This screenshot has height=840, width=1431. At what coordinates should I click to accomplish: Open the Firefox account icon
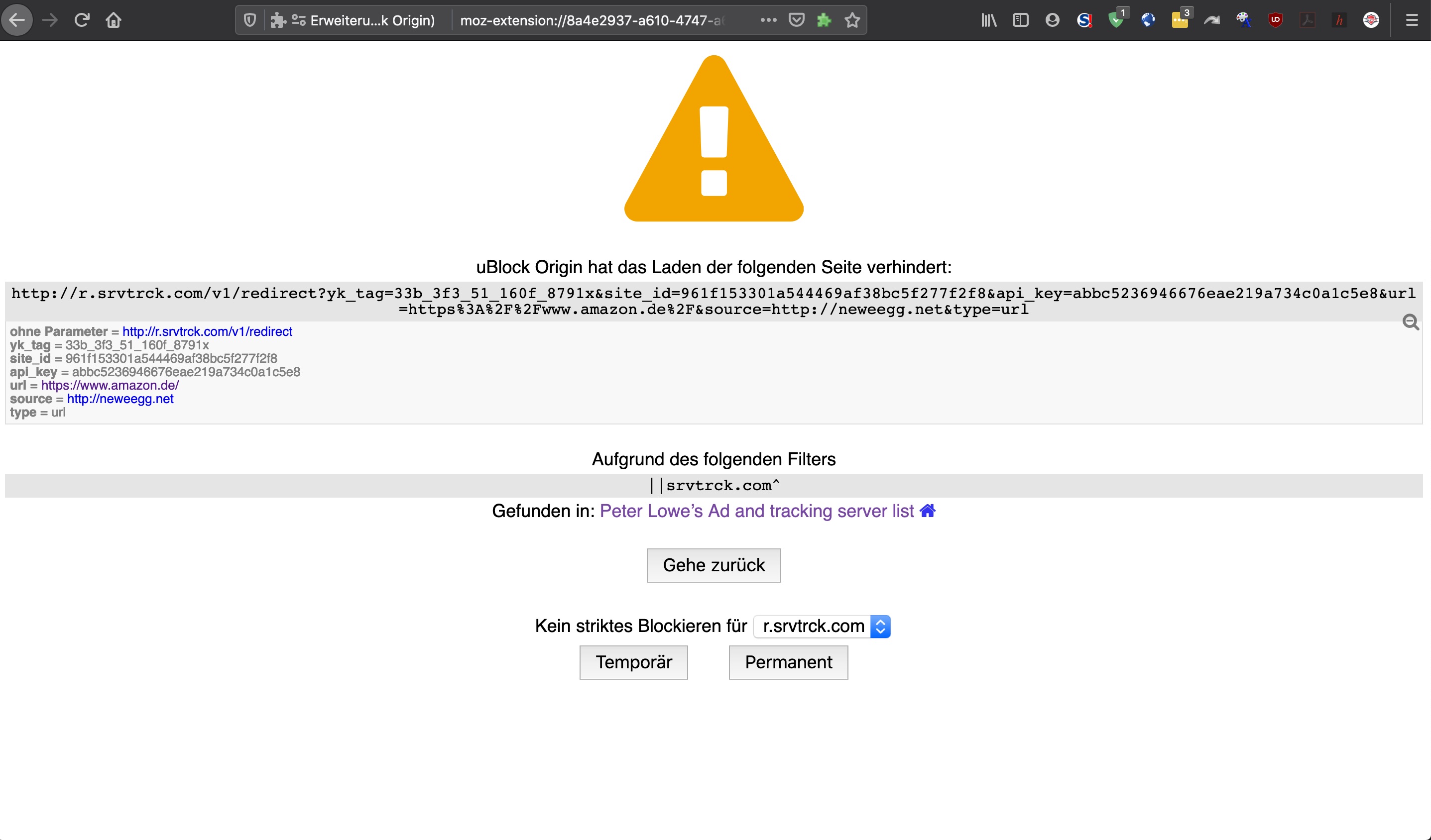(x=1052, y=20)
